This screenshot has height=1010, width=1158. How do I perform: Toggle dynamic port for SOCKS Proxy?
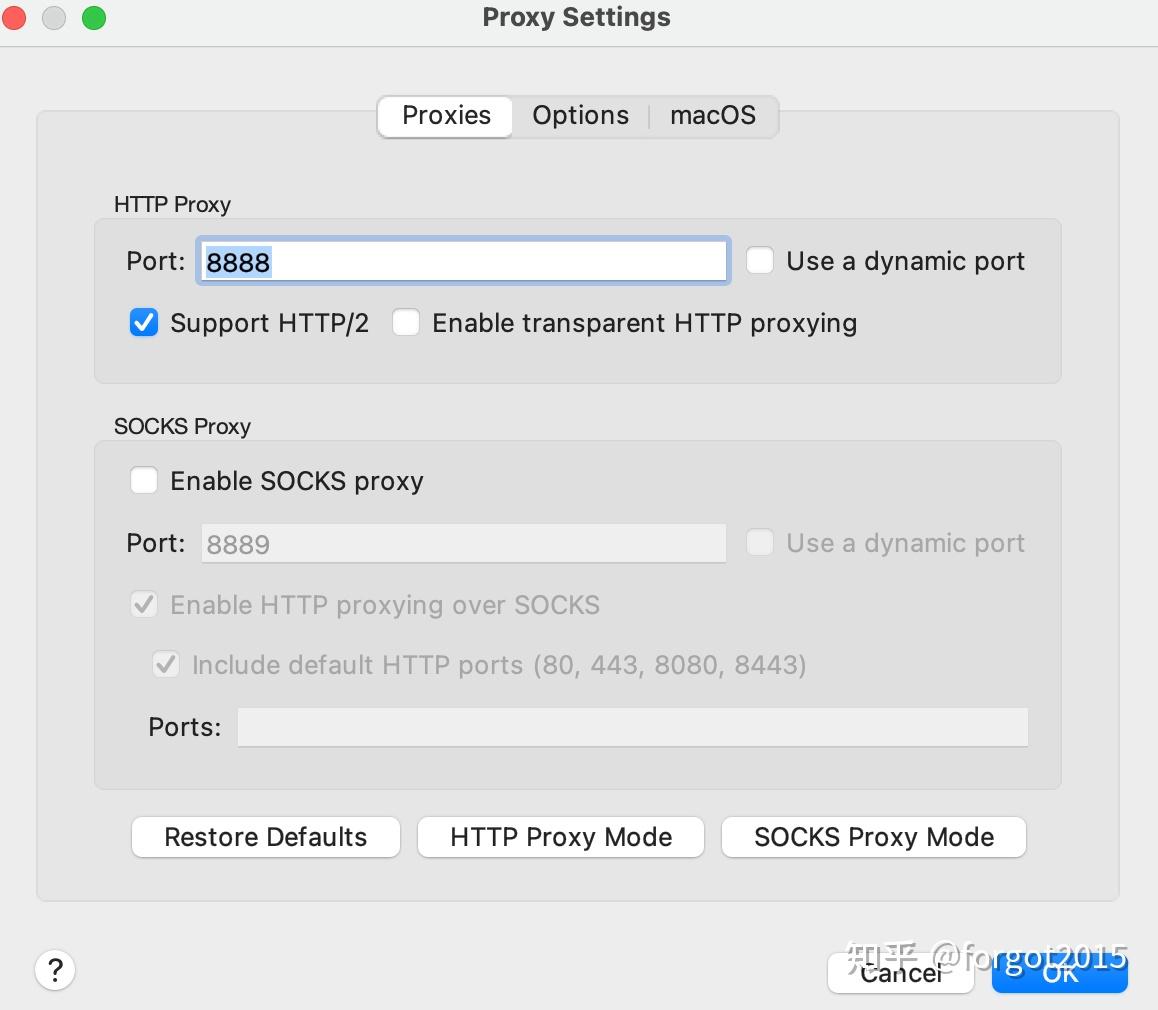coord(760,542)
